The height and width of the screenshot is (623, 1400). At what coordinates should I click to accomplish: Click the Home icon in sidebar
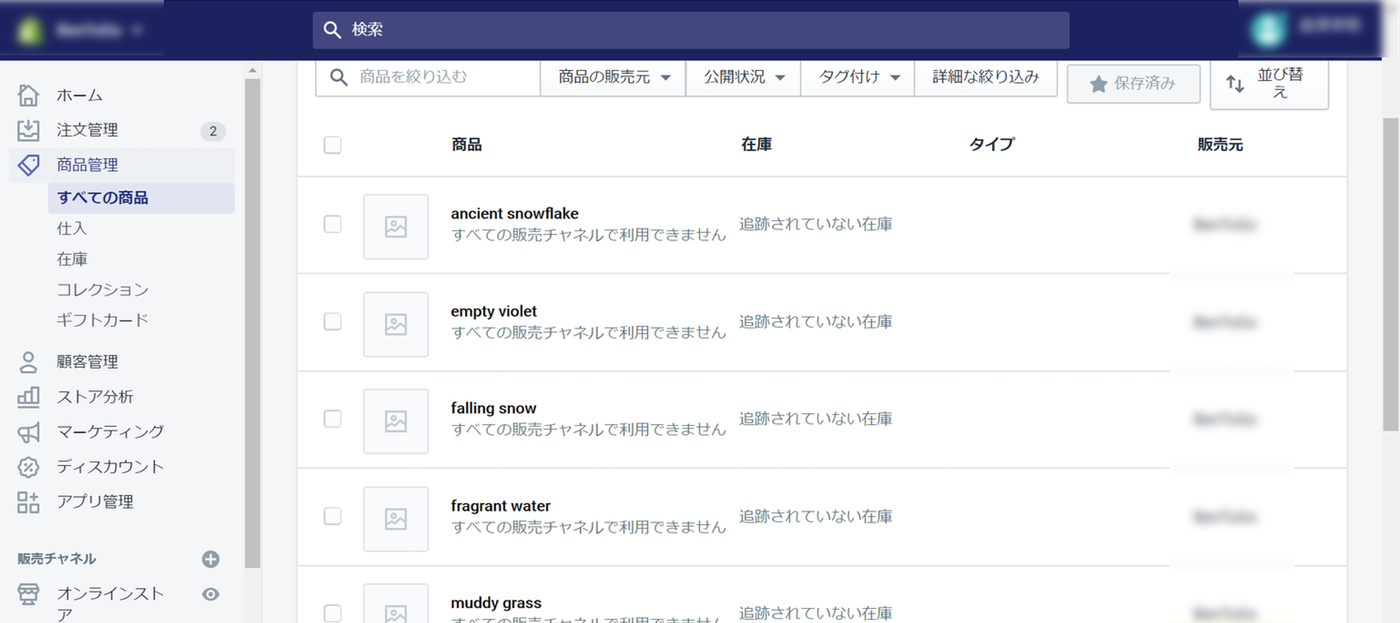tap(28, 95)
